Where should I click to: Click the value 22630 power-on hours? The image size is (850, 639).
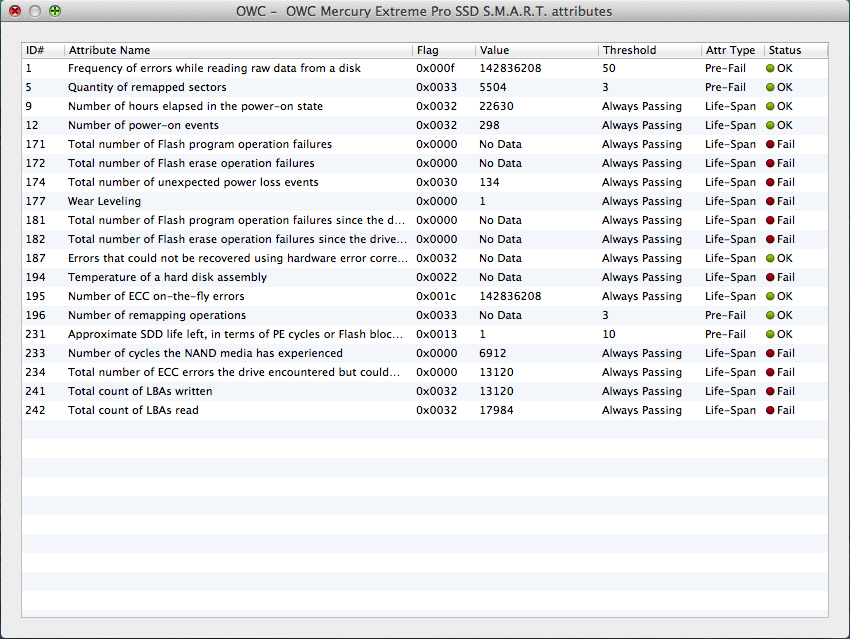pyautogui.click(x=496, y=106)
